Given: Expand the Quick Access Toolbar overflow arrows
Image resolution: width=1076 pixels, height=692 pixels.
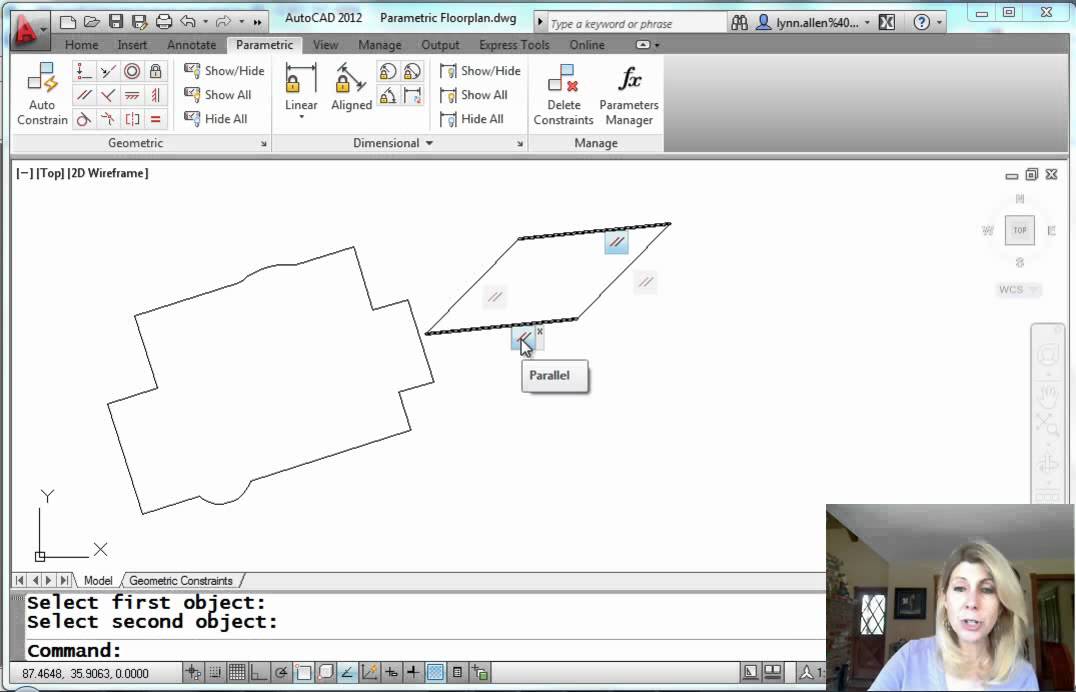Looking at the screenshot, I should coord(257,23).
